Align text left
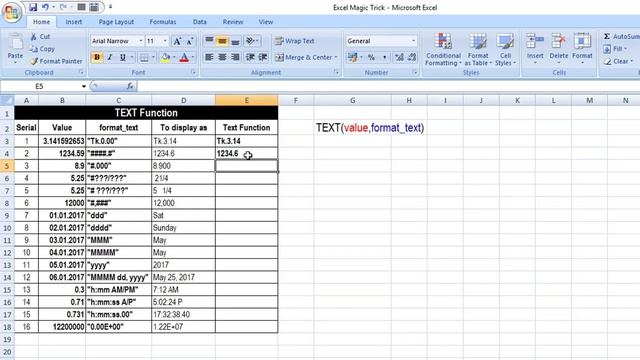This screenshot has width=640, height=360. (209, 58)
